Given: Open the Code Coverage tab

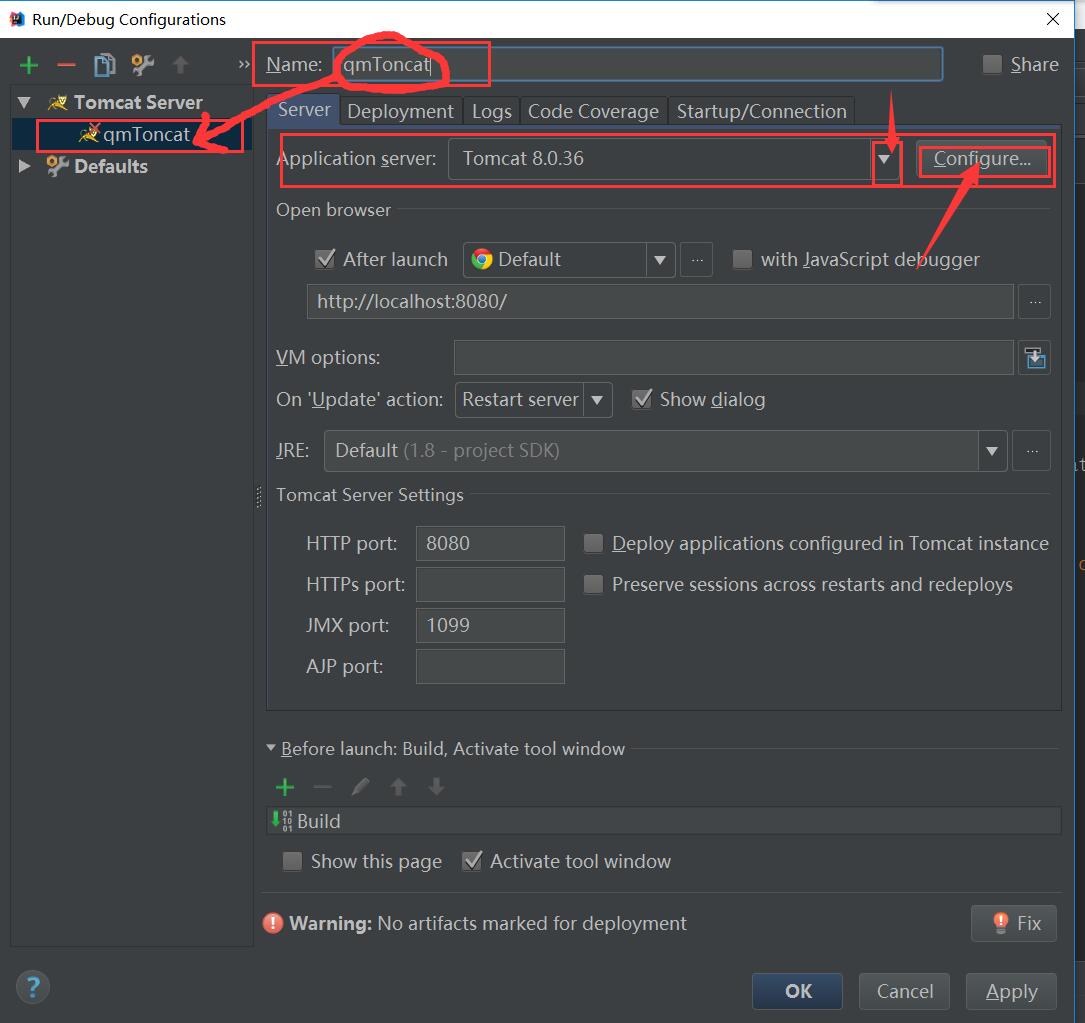Looking at the screenshot, I should point(593,111).
